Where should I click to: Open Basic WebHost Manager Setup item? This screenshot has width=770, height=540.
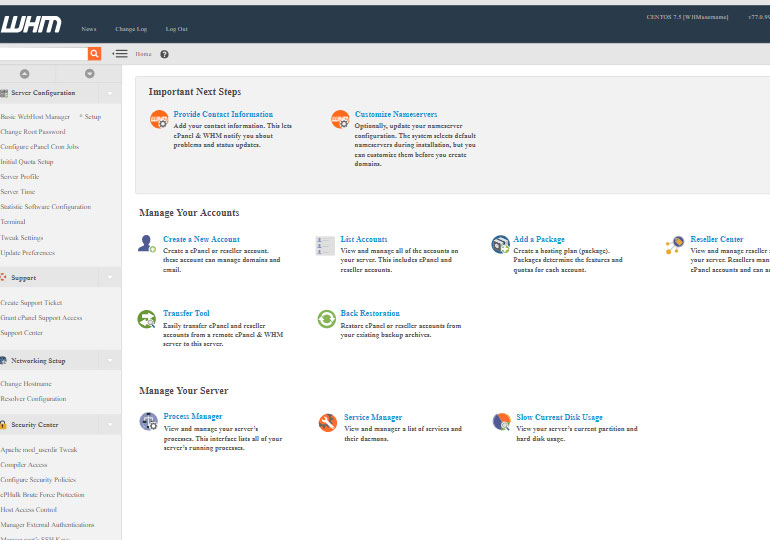[51, 117]
